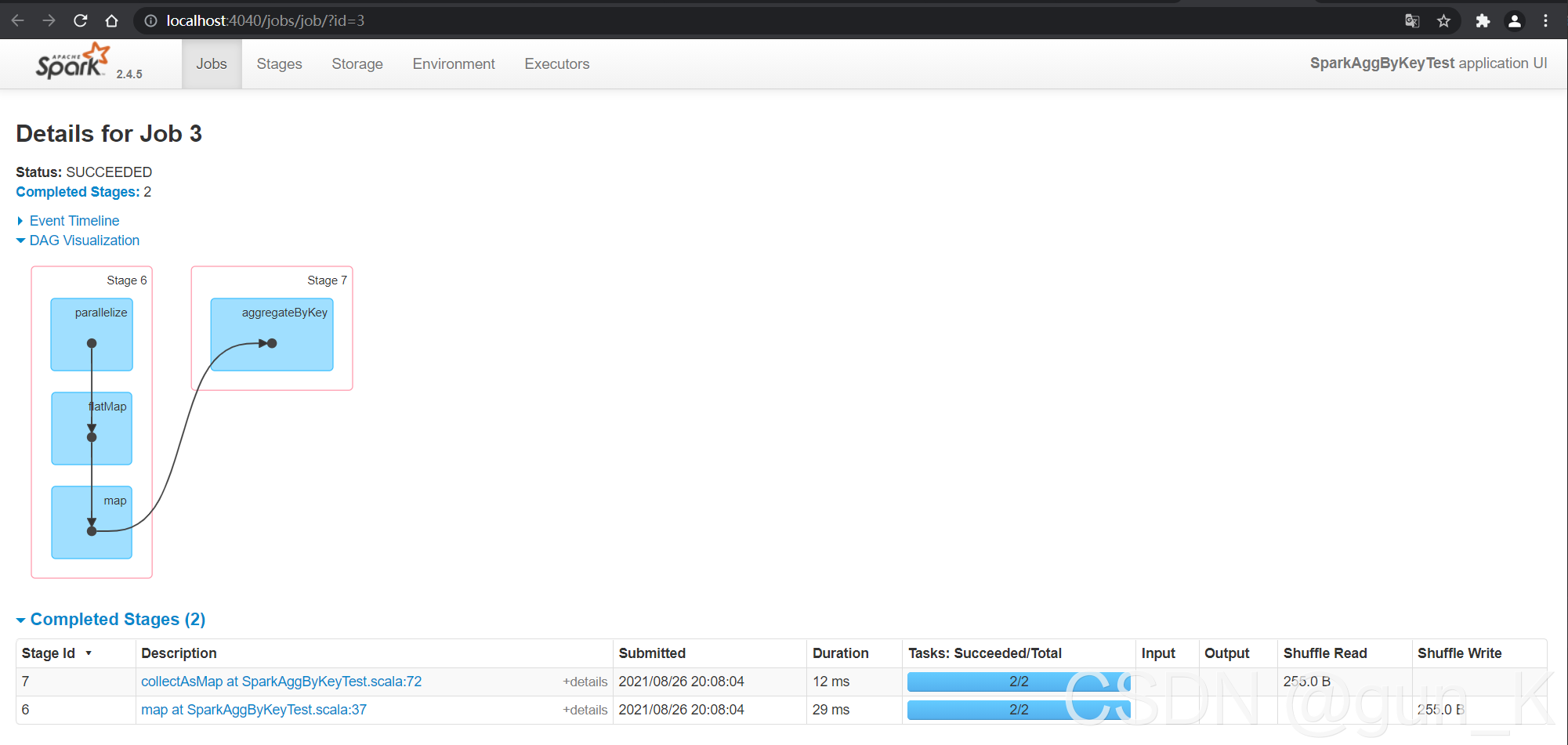The width and height of the screenshot is (1568, 745).
Task: Open map at SparkAggByKeyTest.scala:37 link
Action: tap(254, 710)
